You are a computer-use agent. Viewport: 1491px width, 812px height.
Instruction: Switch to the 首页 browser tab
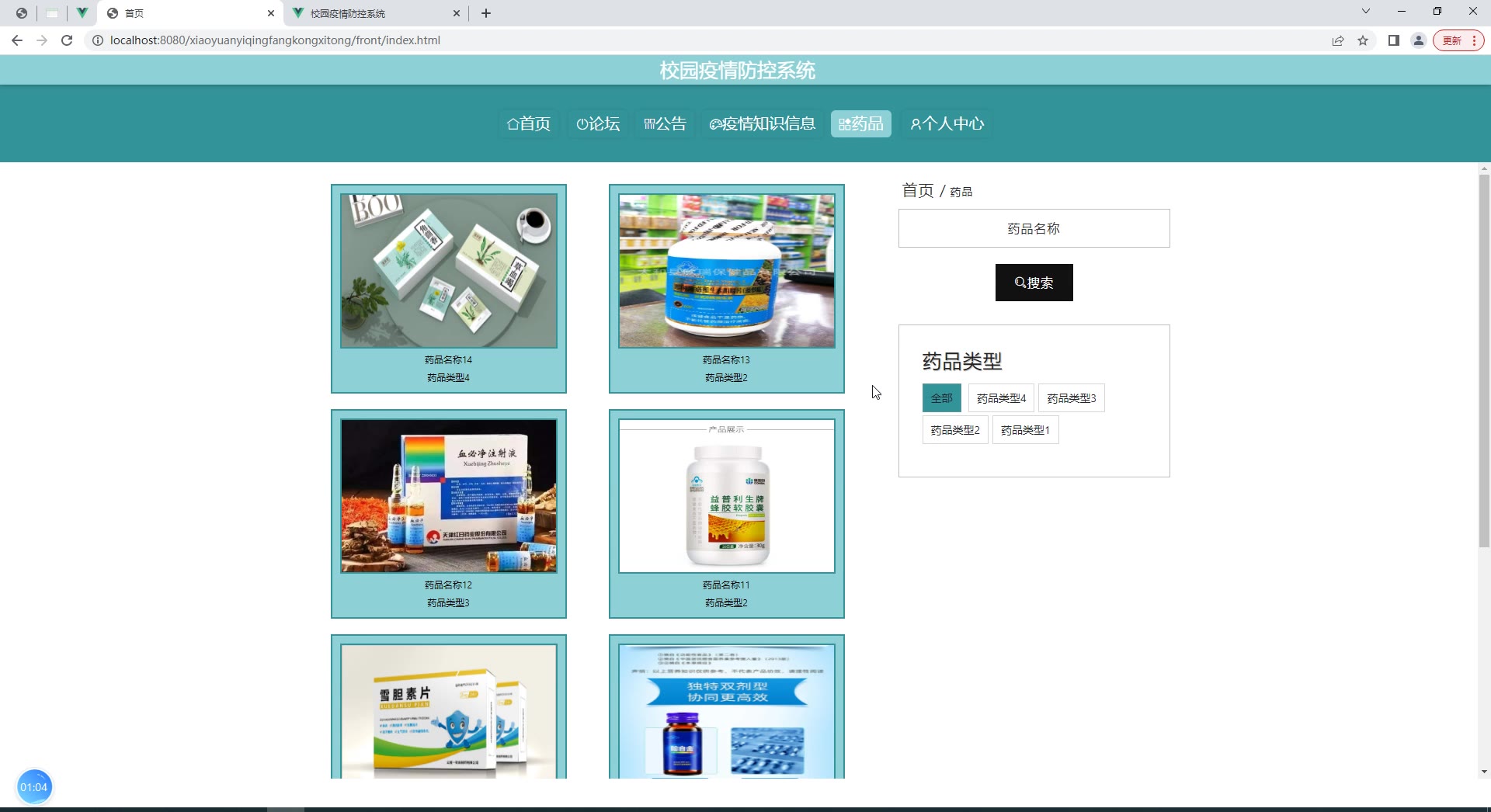click(191, 13)
